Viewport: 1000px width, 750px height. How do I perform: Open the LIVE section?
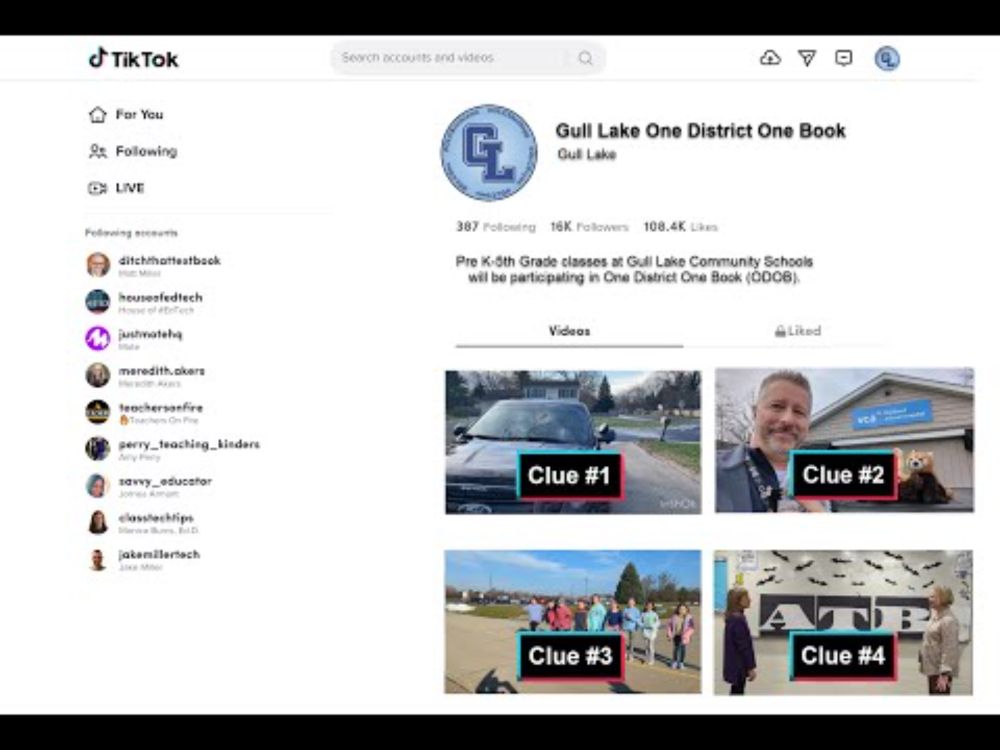click(x=116, y=188)
